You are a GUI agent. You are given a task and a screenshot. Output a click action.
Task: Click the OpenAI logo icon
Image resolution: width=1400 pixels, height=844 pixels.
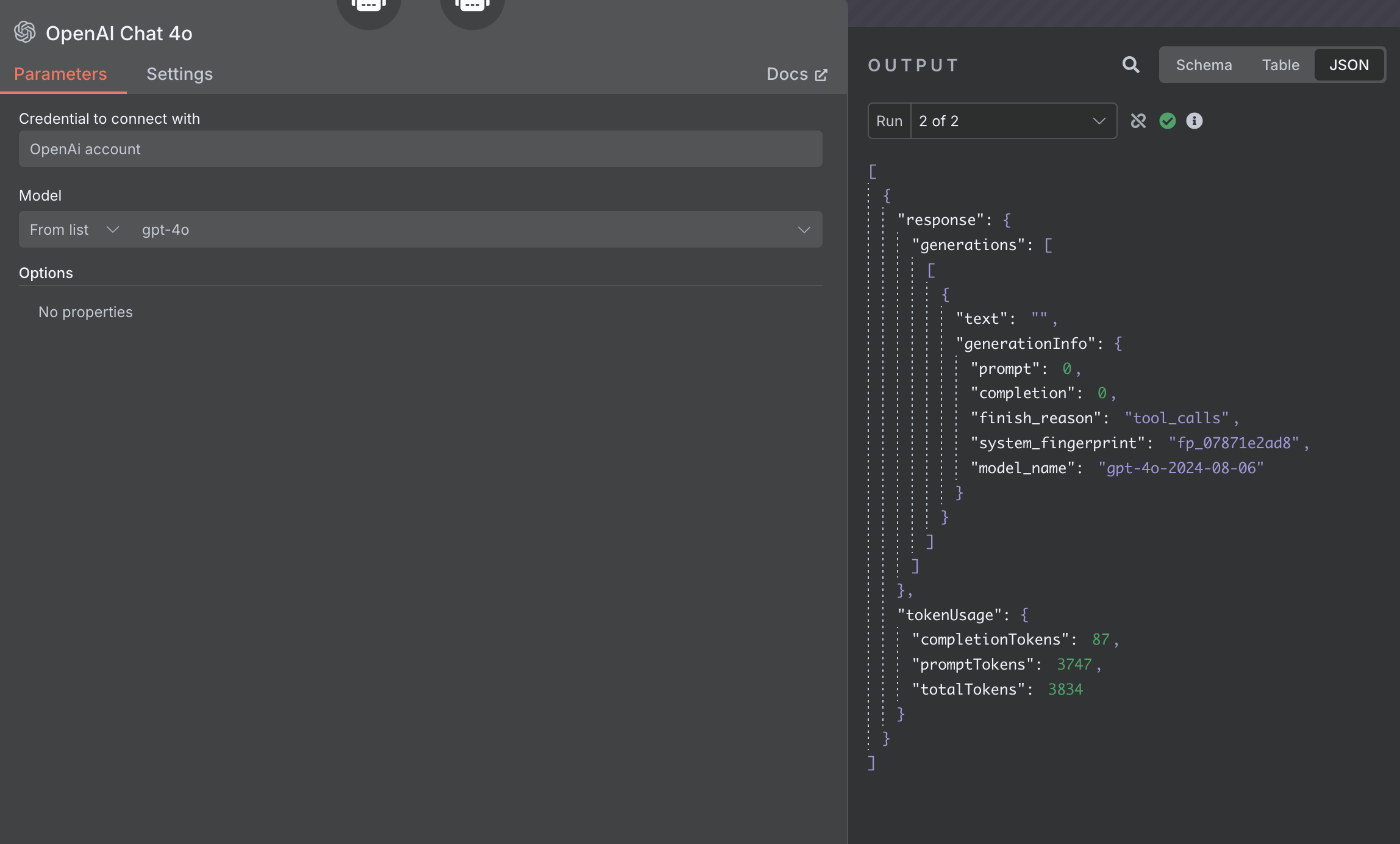(25, 32)
